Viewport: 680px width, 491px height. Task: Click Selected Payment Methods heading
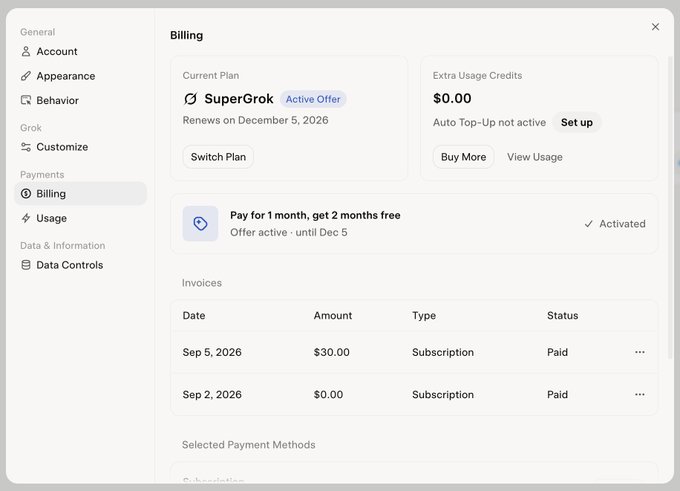pyautogui.click(x=248, y=445)
